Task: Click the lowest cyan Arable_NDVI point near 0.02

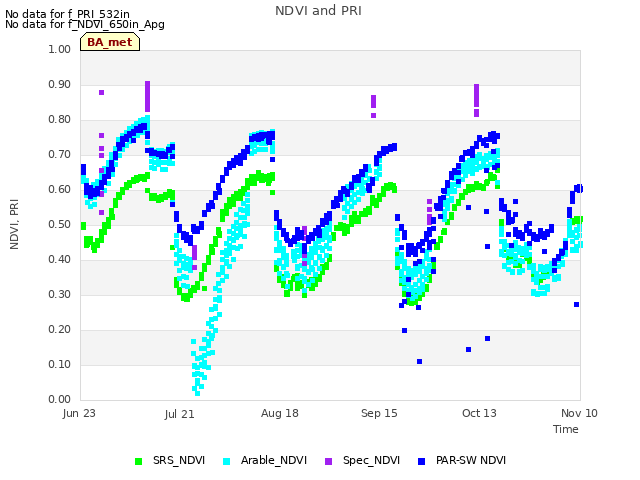Action: pyautogui.click(x=198, y=393)
